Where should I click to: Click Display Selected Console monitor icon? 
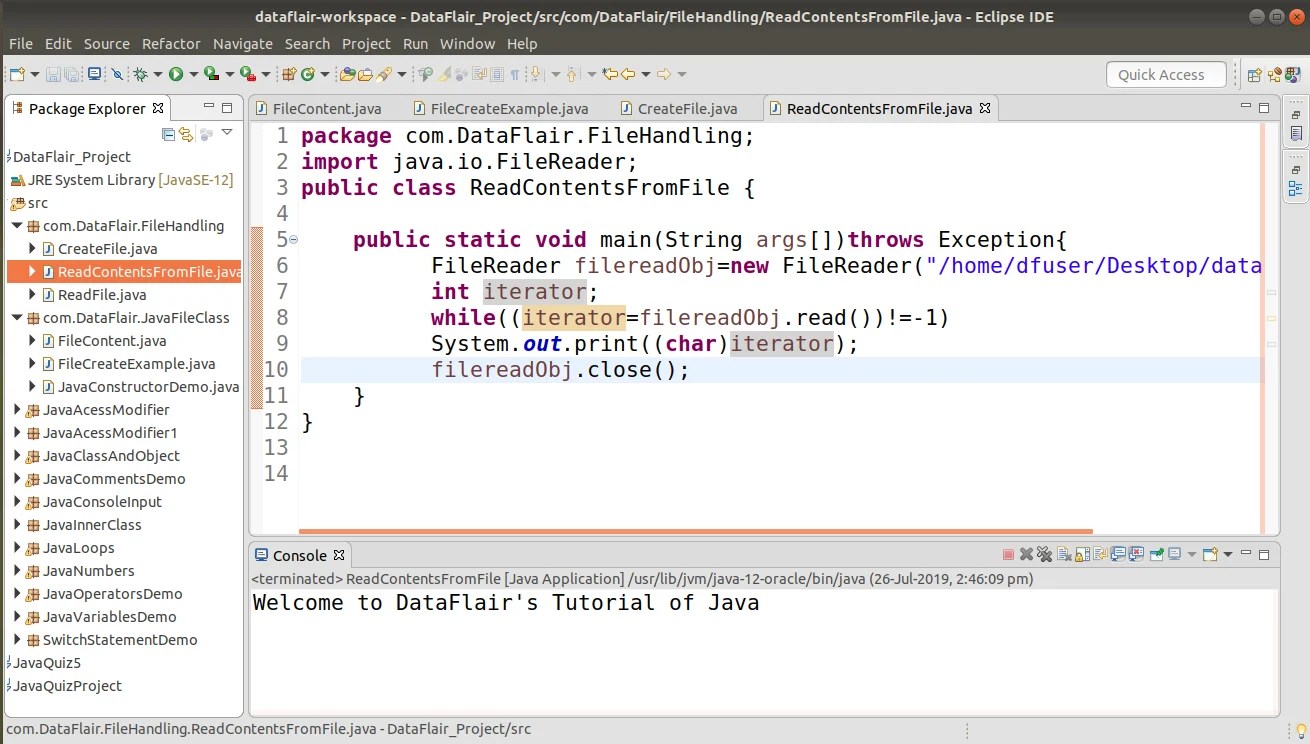pos(1175,555)
